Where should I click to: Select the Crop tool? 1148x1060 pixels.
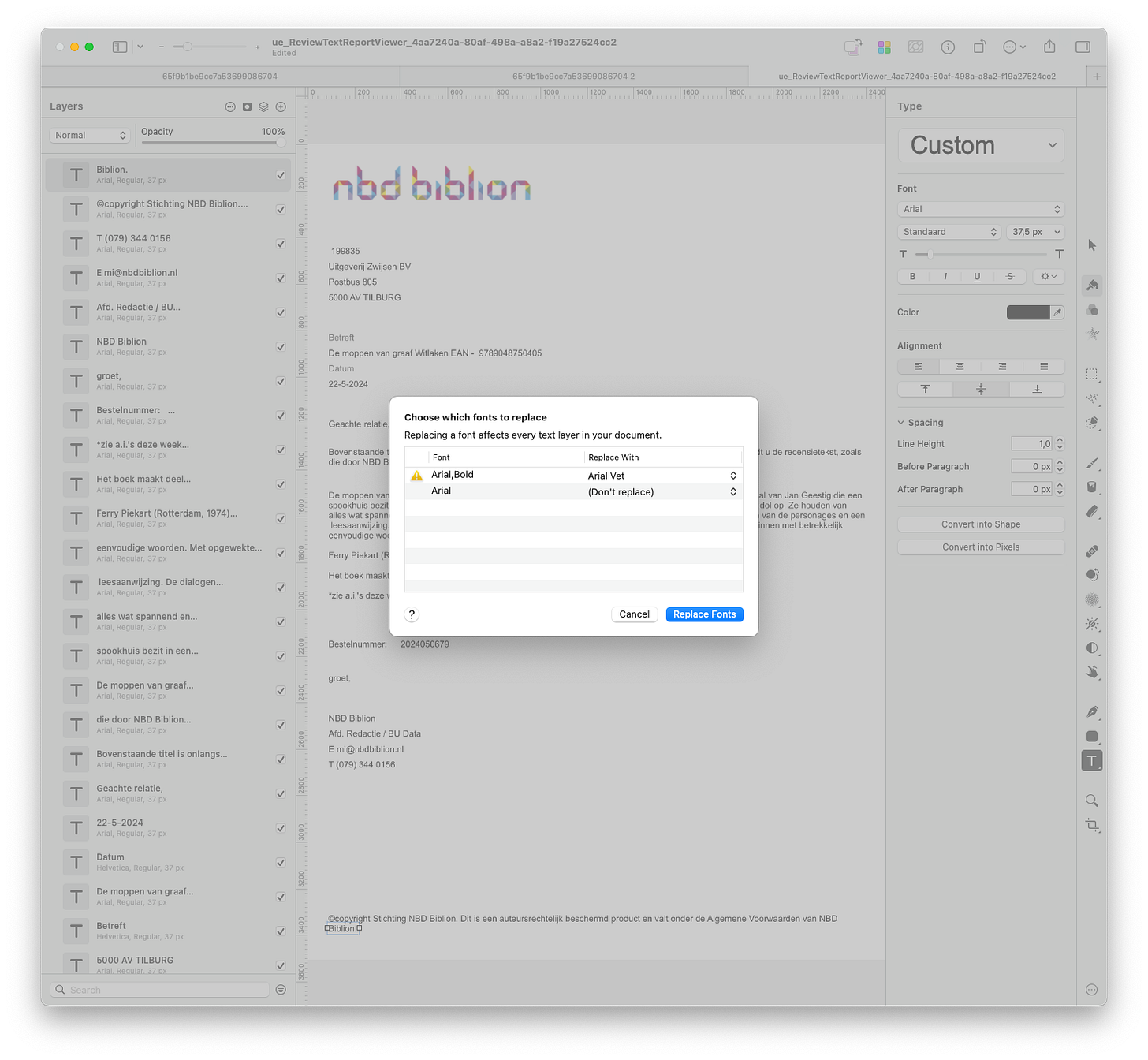tap(1092, 825)
